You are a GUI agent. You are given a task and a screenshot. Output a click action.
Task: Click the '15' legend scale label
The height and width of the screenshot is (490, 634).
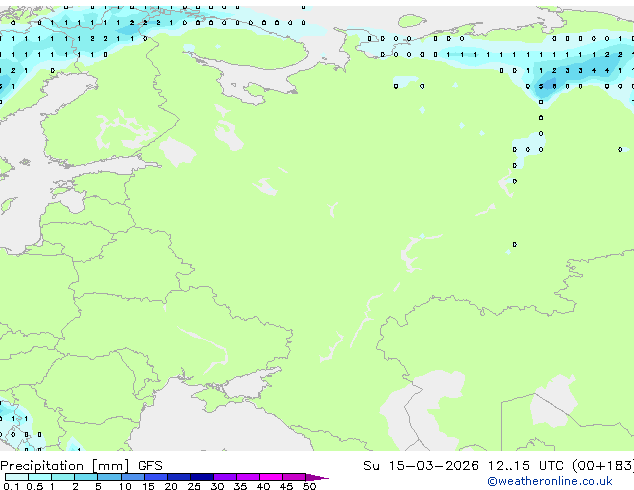[148, 486]
